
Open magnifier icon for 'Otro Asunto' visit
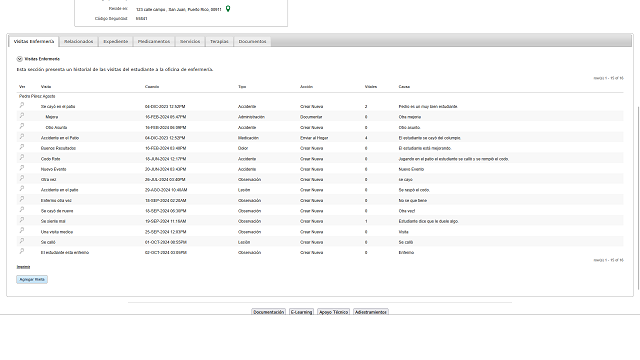22,126
